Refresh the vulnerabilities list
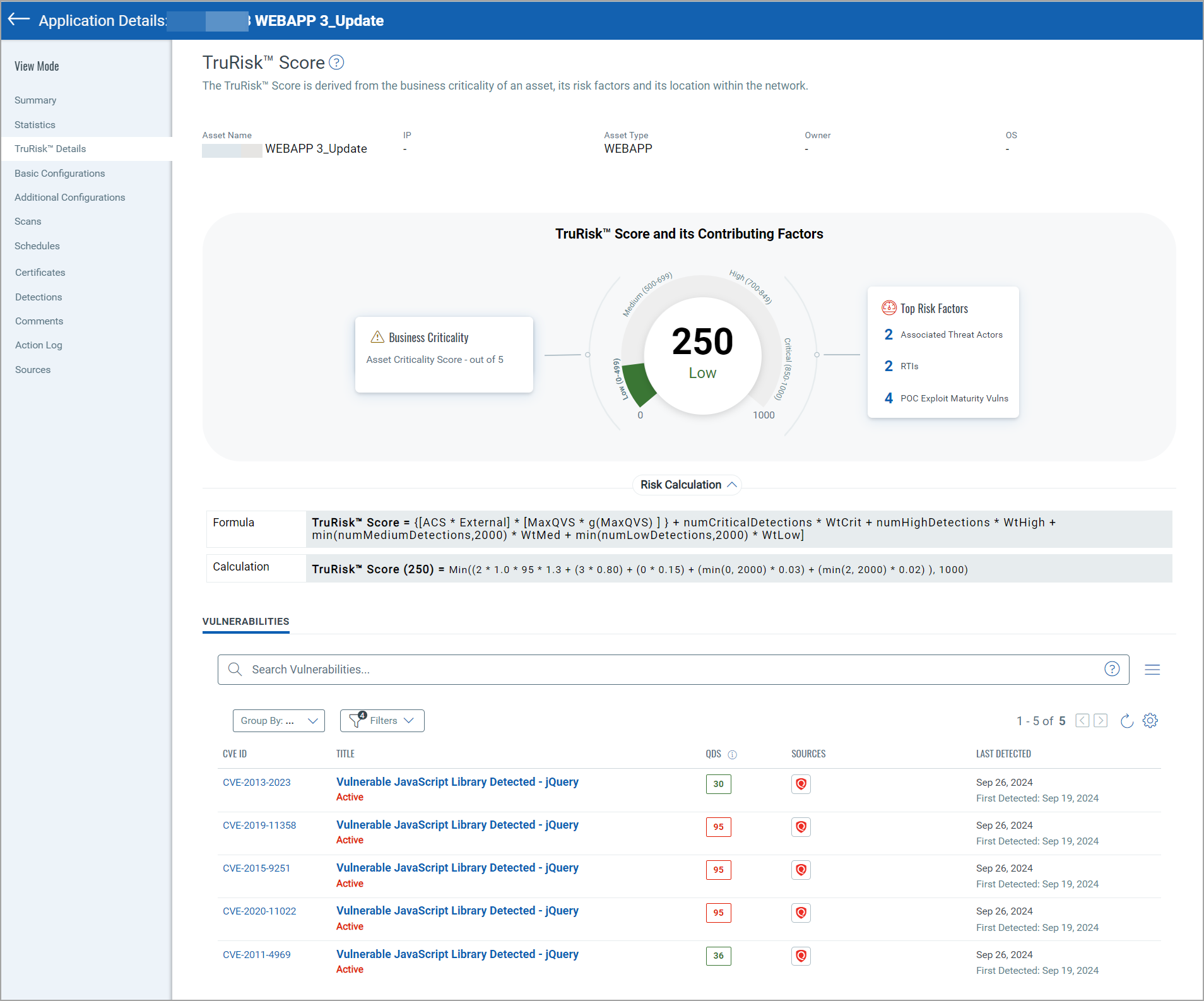Screen dimensions: 1204x1001 click(x=1126, y=721)
